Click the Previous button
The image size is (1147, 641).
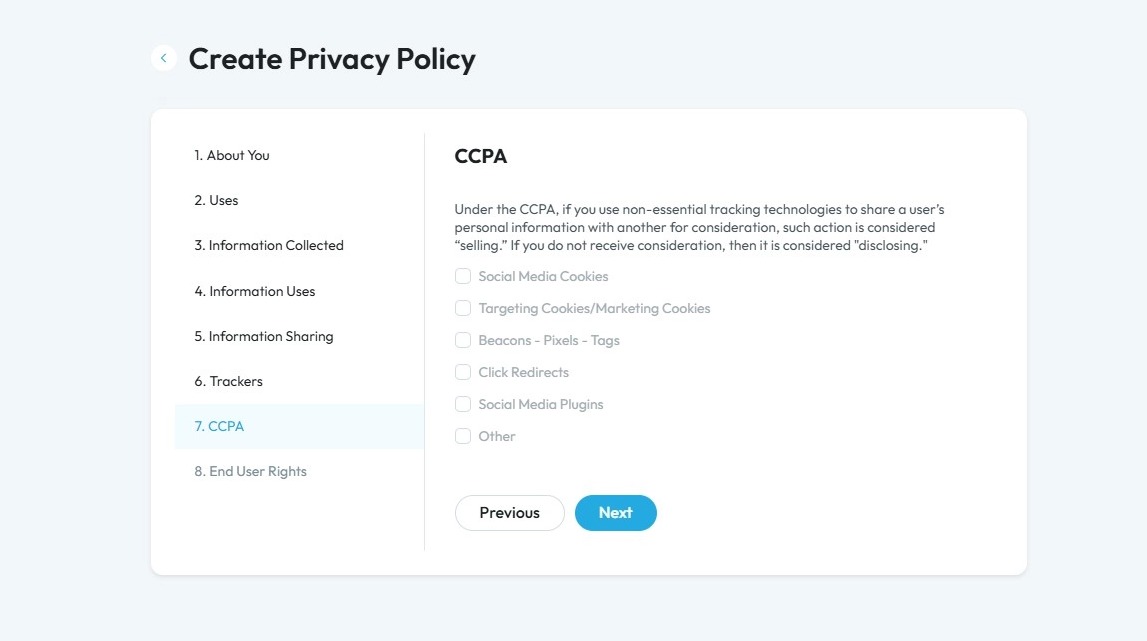pyautogui.click(x=510, y=513)
